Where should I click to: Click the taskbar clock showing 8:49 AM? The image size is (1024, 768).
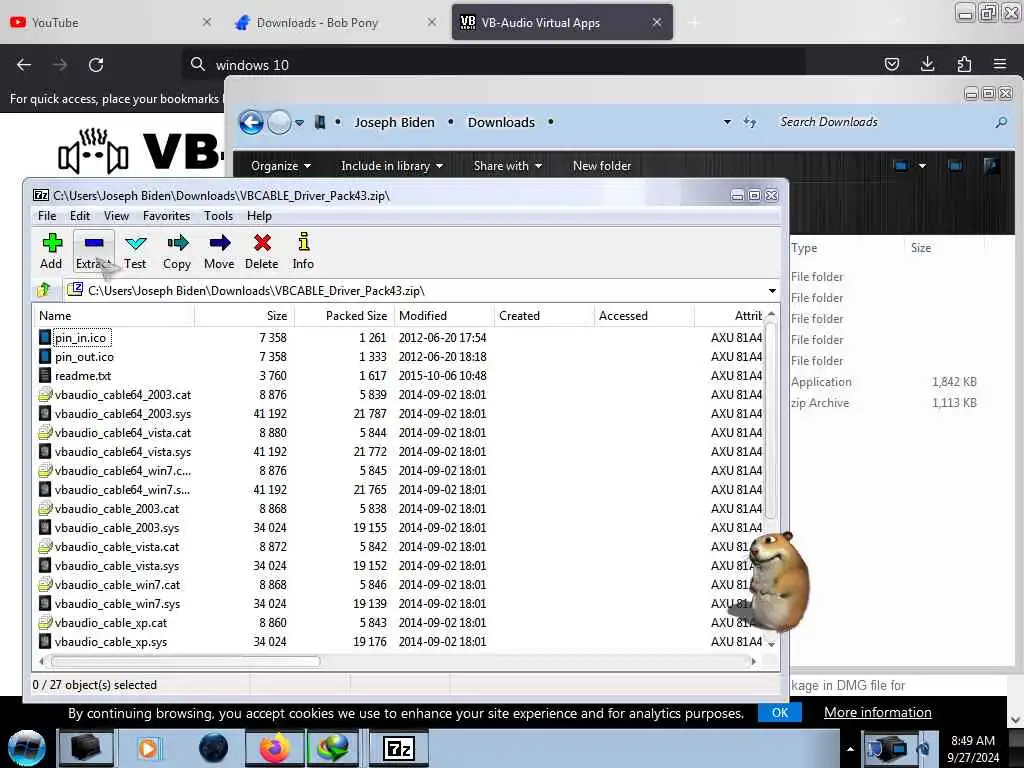pyautogui.click(x=972, y=748)
